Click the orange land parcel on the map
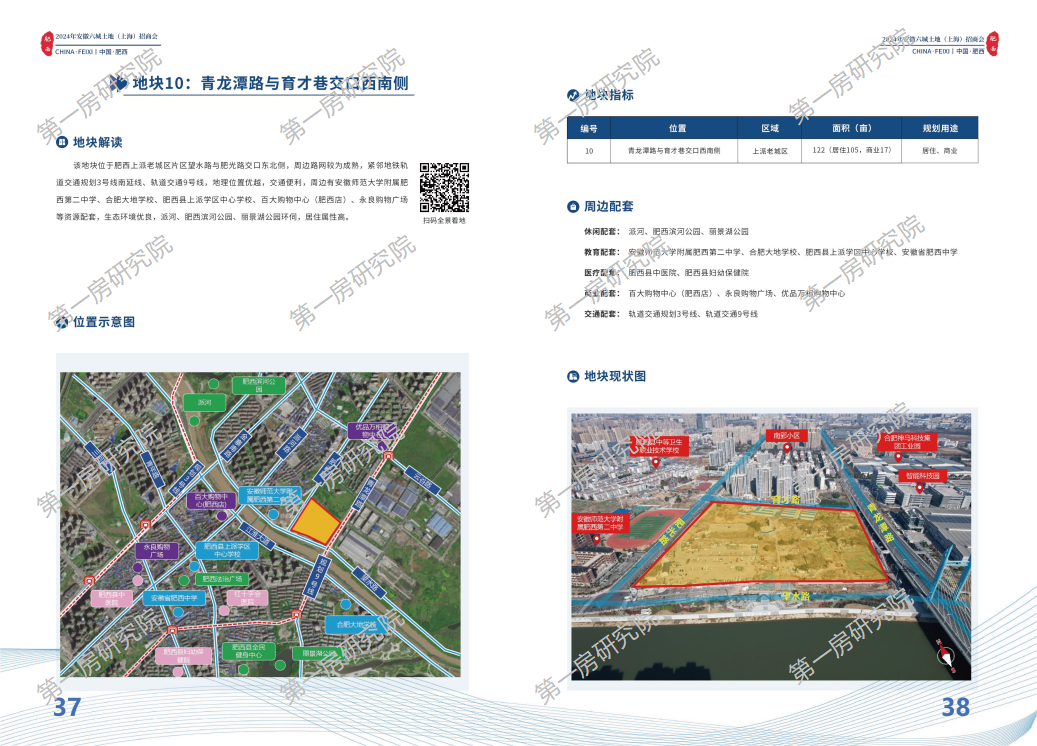 [x=316, y=518]
